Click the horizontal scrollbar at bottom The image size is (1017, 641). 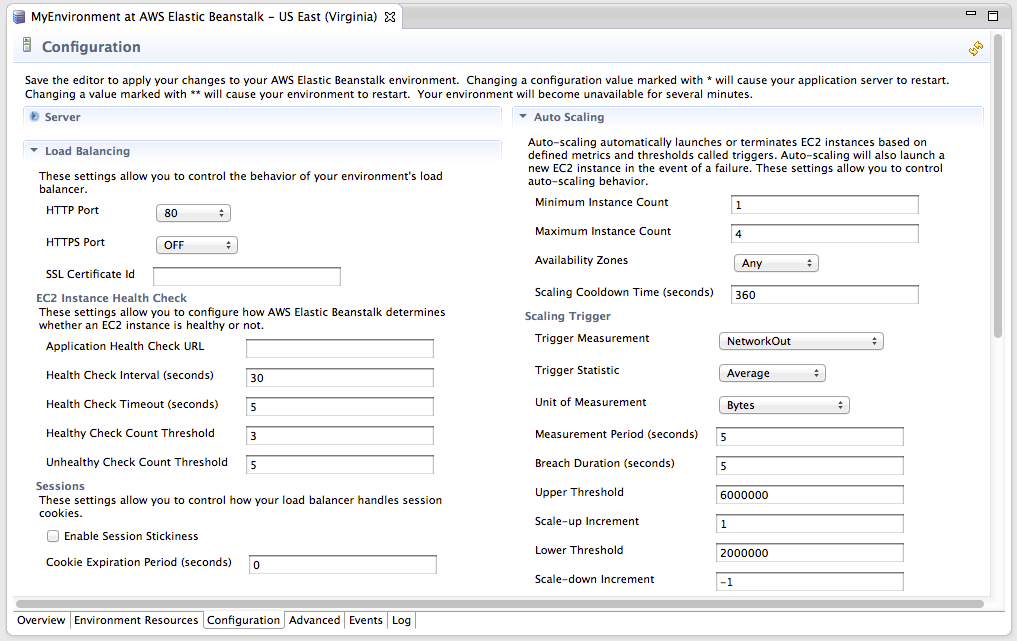coord(499,604)
